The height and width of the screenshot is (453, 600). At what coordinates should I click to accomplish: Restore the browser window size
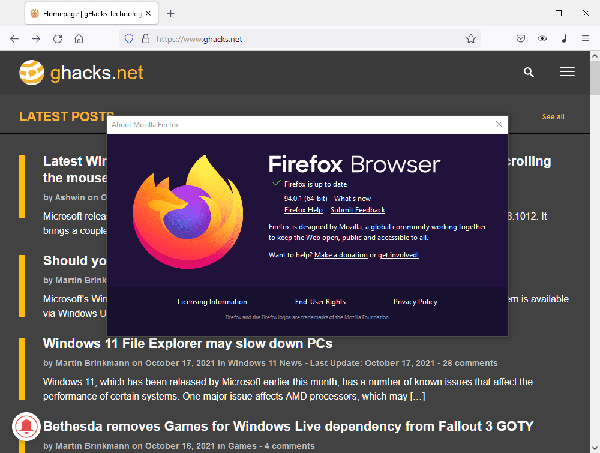[559, 13]
